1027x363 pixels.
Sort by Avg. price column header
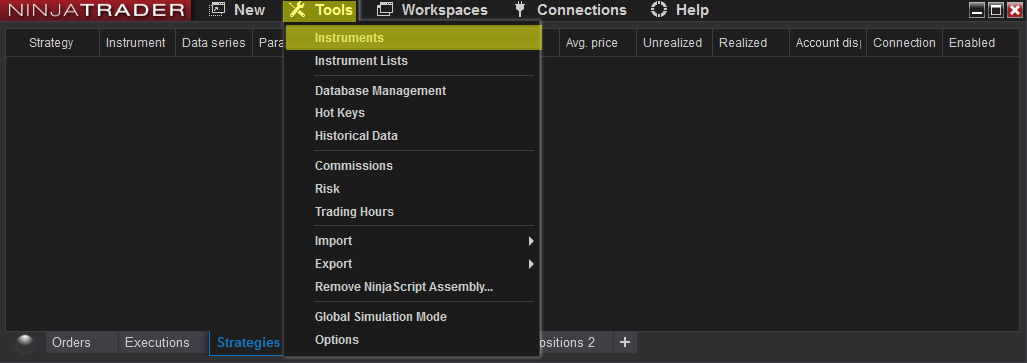[597, 43]
